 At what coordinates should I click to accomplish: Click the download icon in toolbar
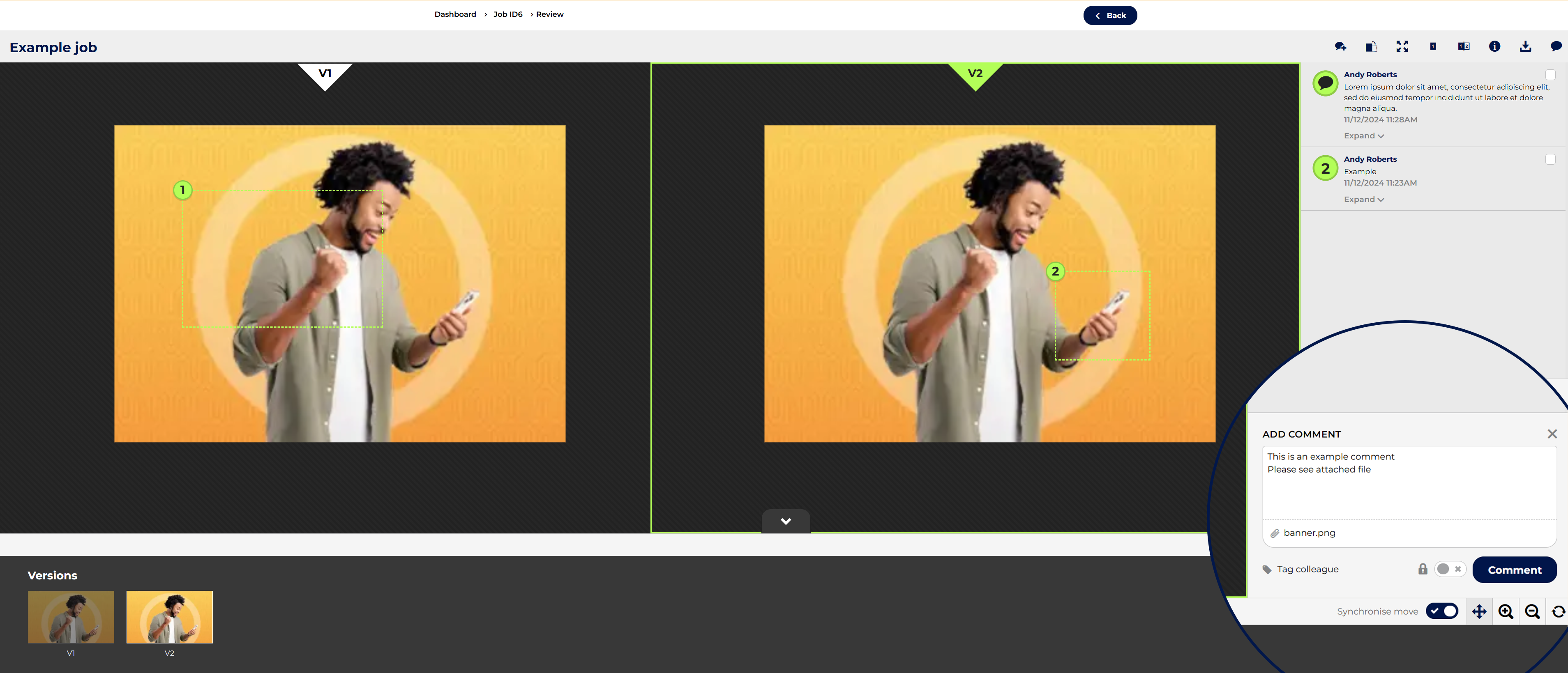(1525, 46)
